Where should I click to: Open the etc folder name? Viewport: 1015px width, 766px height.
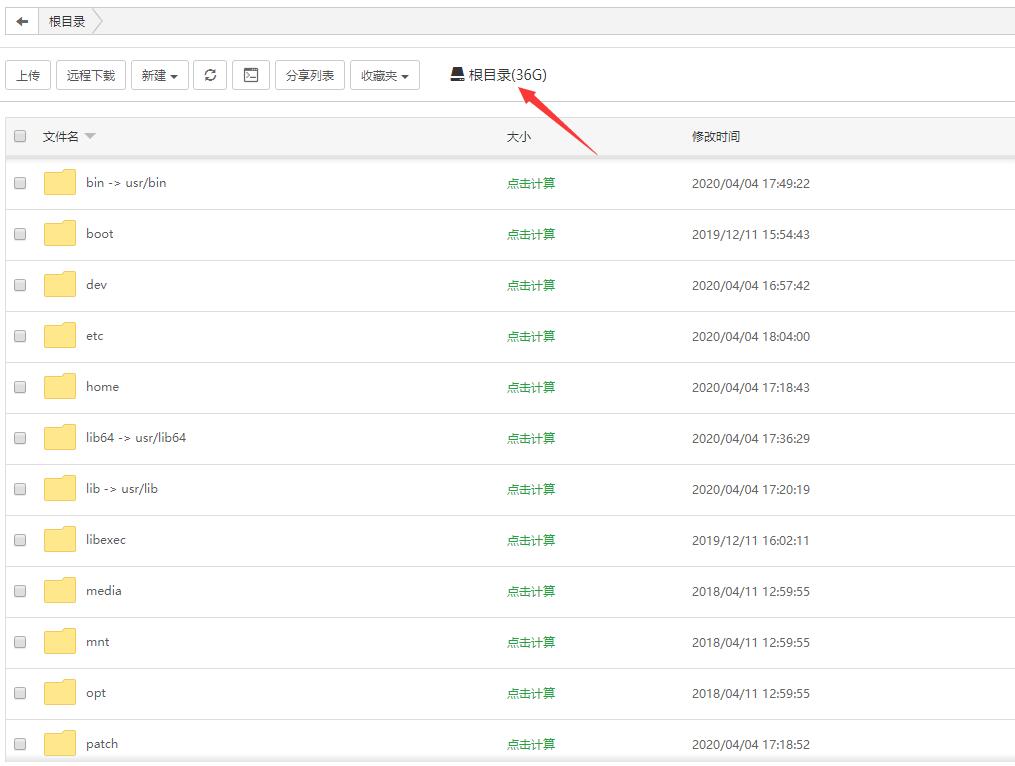[x=95, y=335]
